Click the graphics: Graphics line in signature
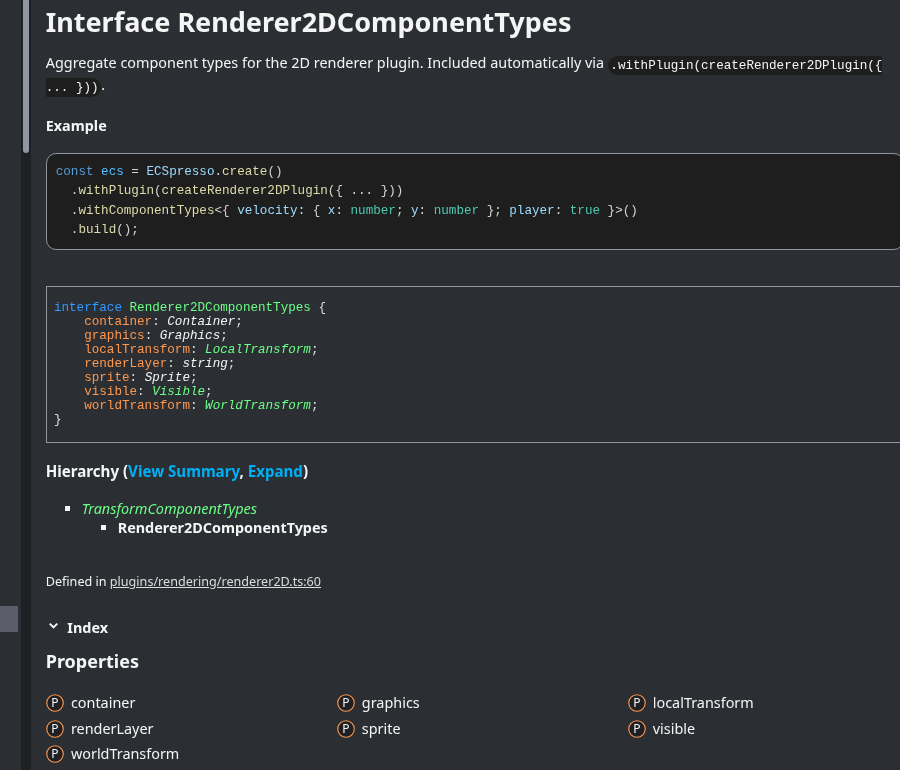Image resolution: width=900 pixels, height=770 pixels. click(156, 335)
